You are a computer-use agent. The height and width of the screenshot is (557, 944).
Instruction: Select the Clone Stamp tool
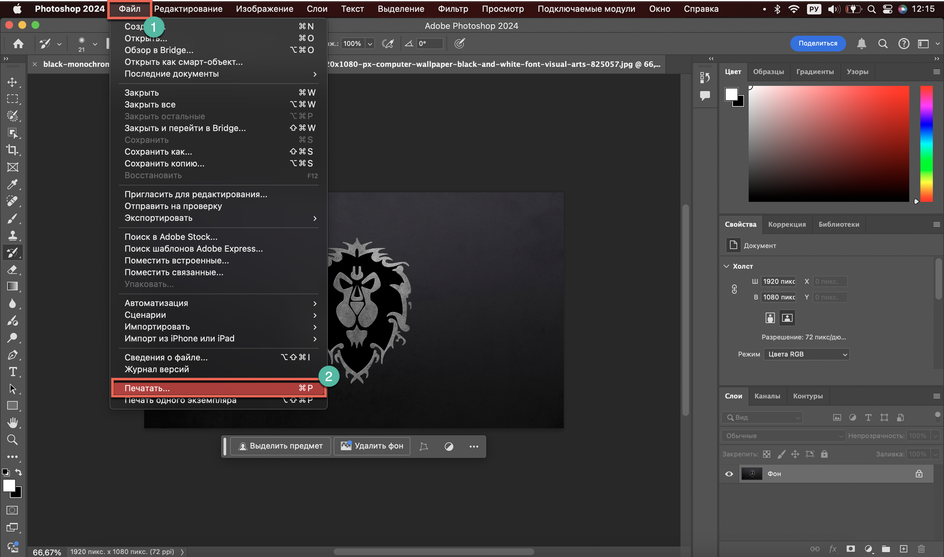(12, 235)
